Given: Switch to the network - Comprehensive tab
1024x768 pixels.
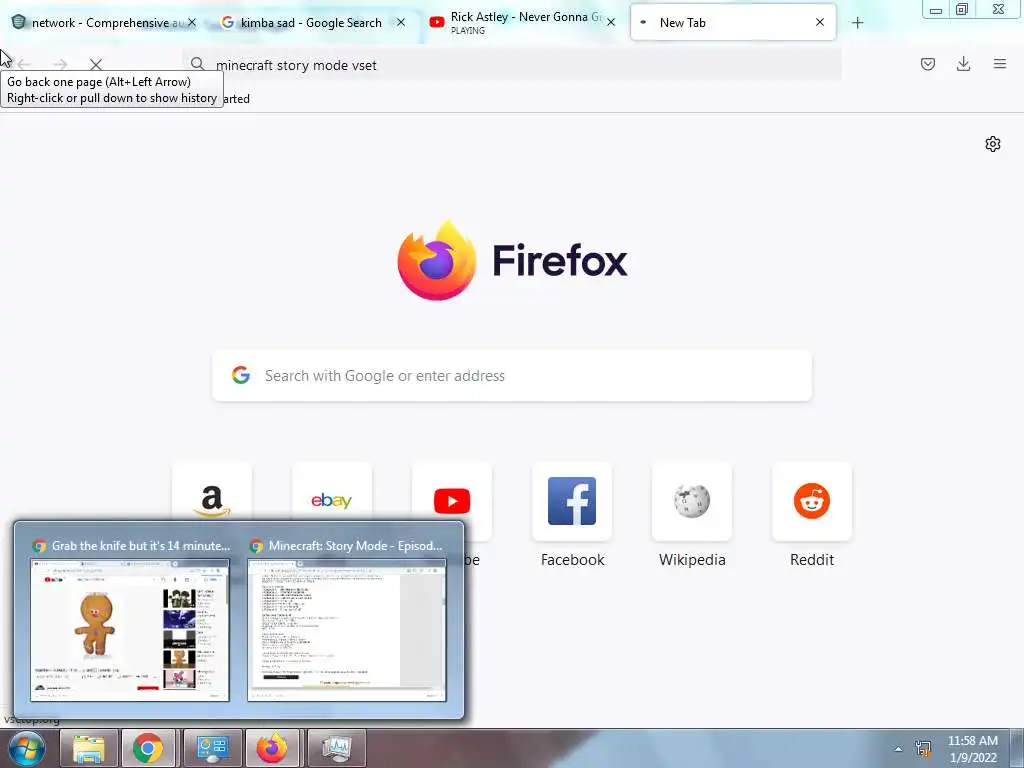Looking at the screenshot, I should (104, 22).
